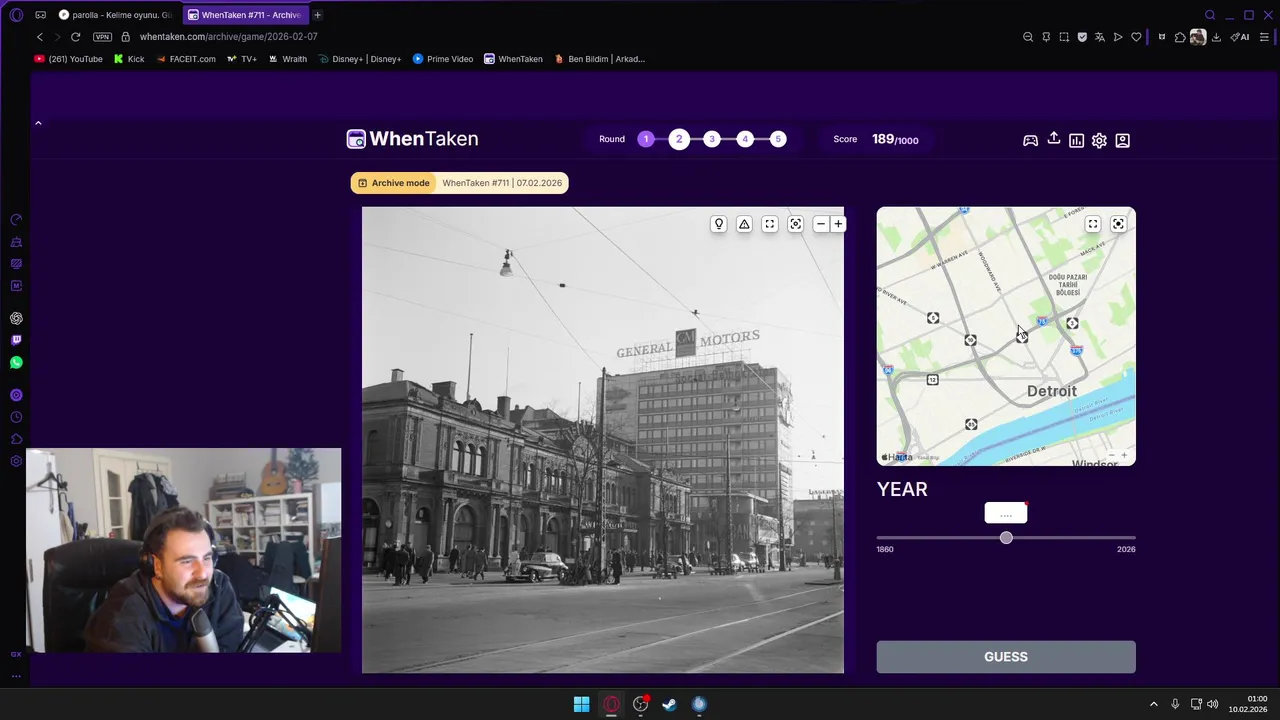
Task: Toggle the ad blocker shield icon
Action: 1082,37
